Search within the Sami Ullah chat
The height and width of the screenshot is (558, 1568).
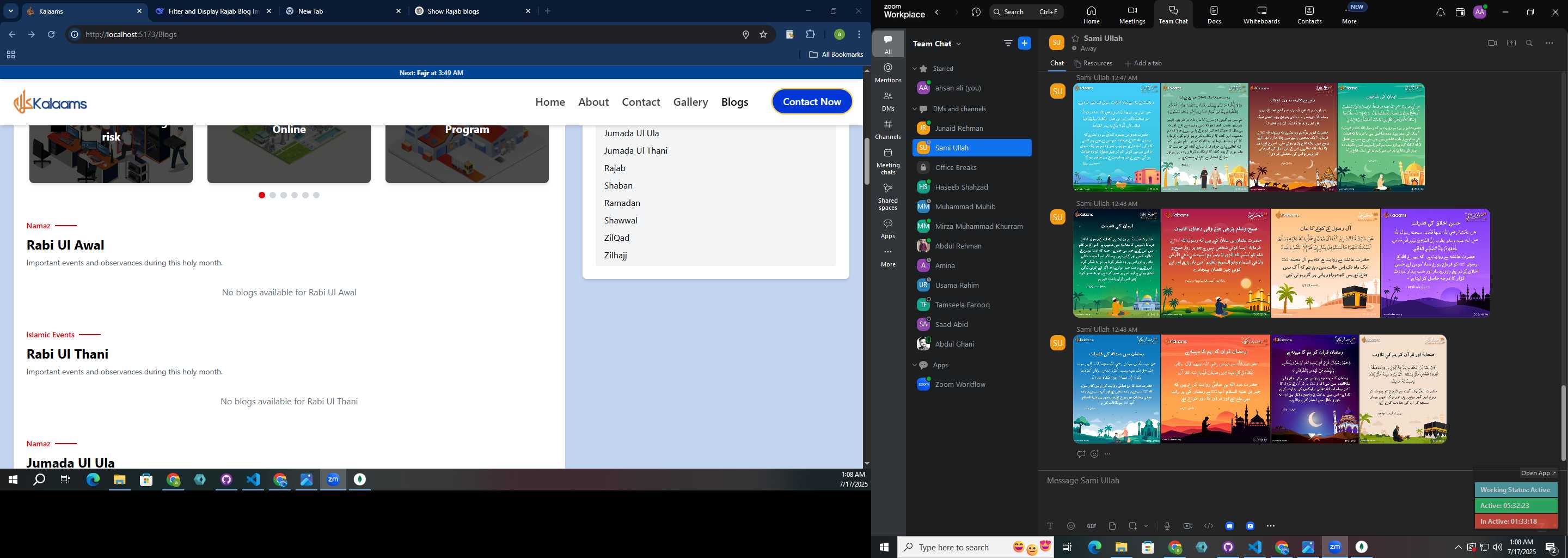[x=1529, y=43]
